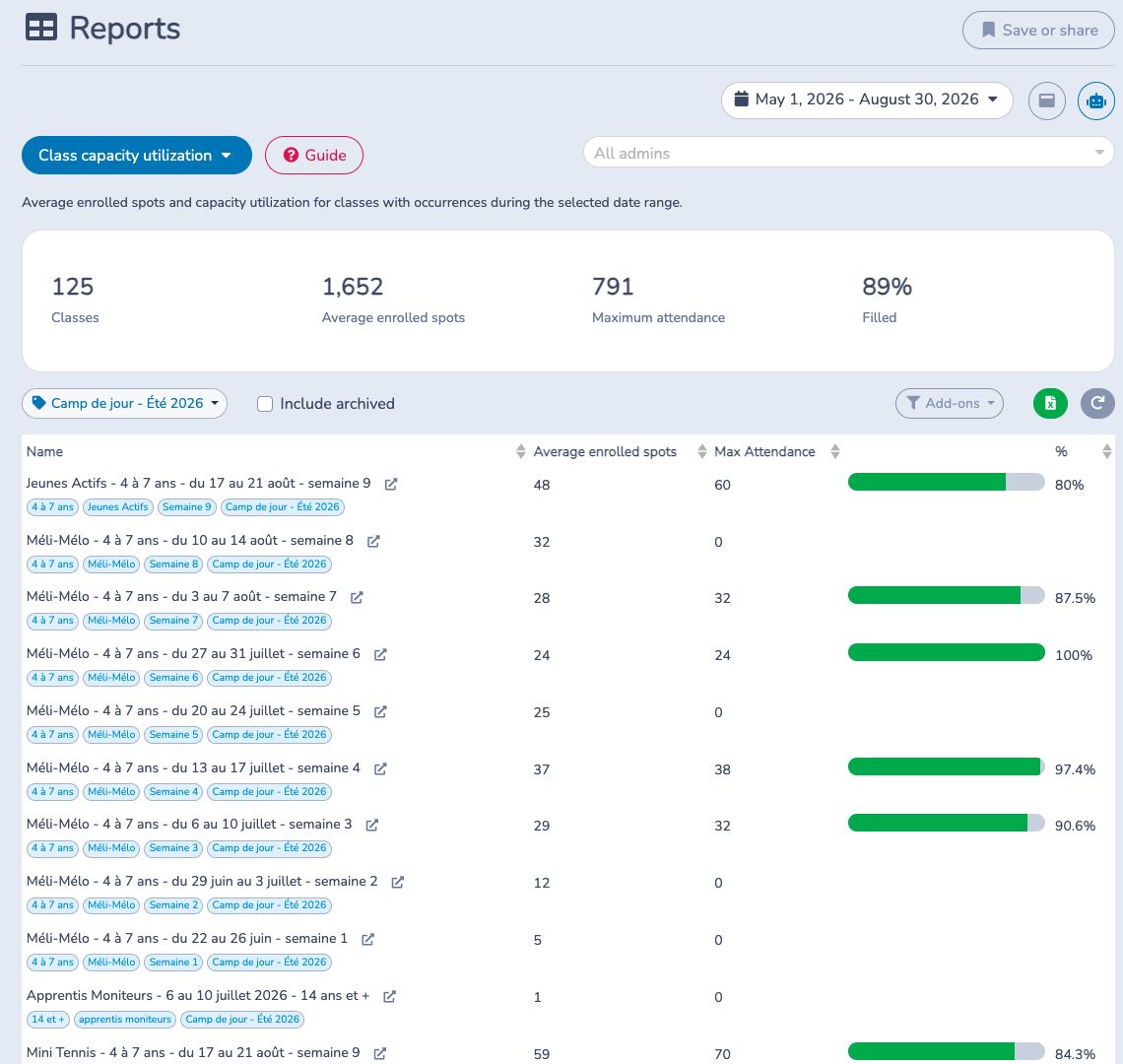
Task: Click Méli-Mélo du 10 au 14 août name
Action: point(190,540)
